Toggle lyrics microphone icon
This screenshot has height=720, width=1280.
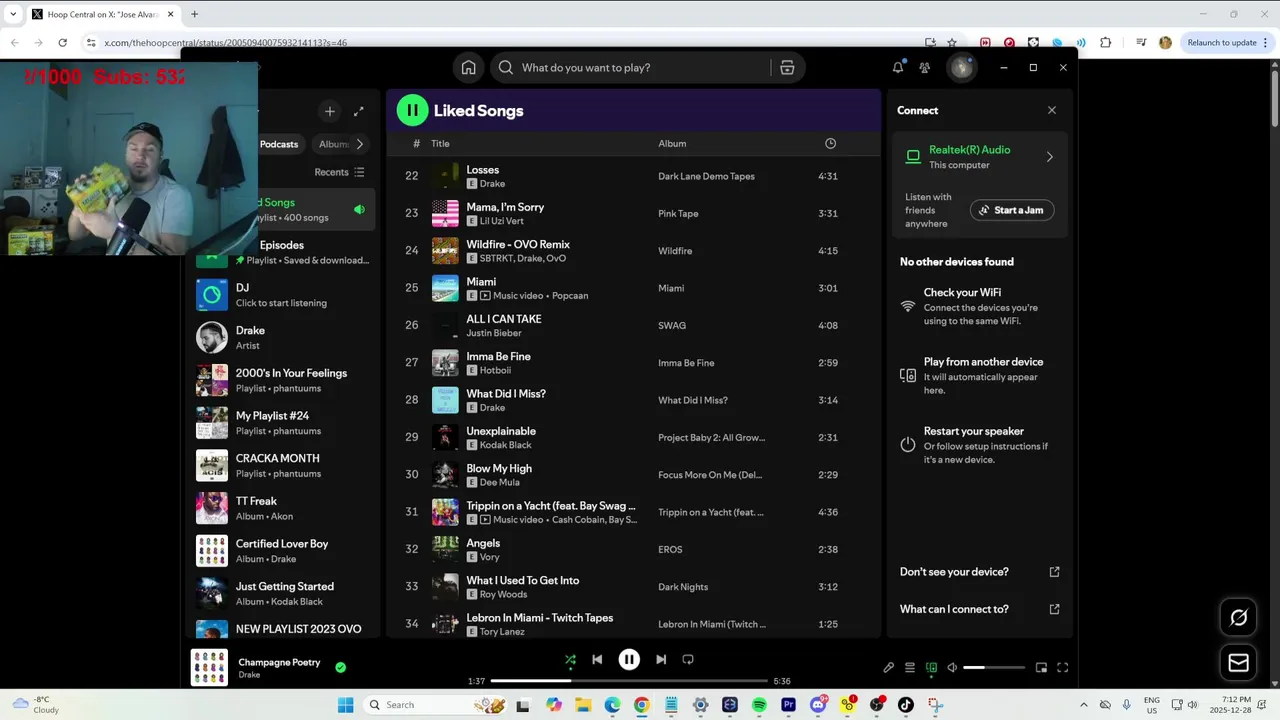(888, 668)
